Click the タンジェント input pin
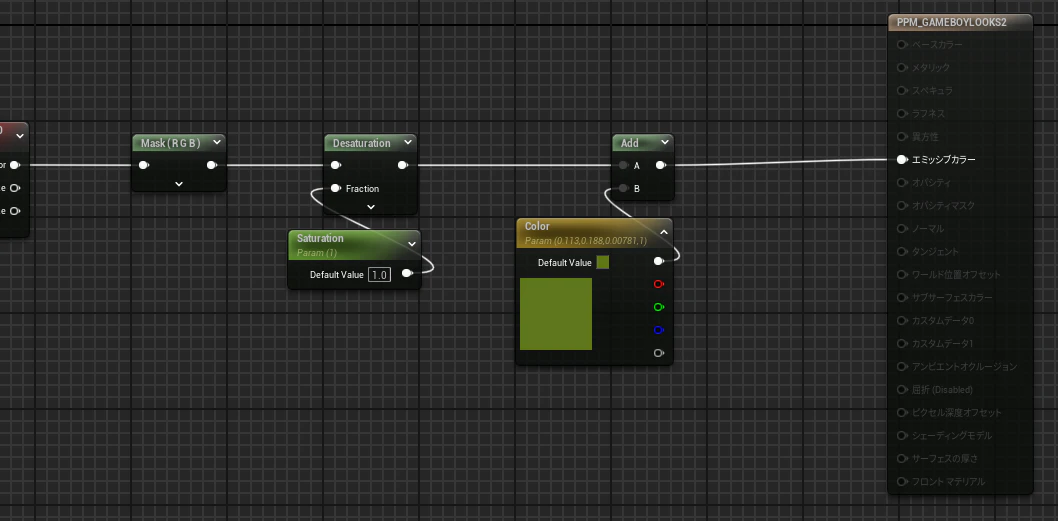Viewport: 1058px width, 521px height. (x=901, y=252)
